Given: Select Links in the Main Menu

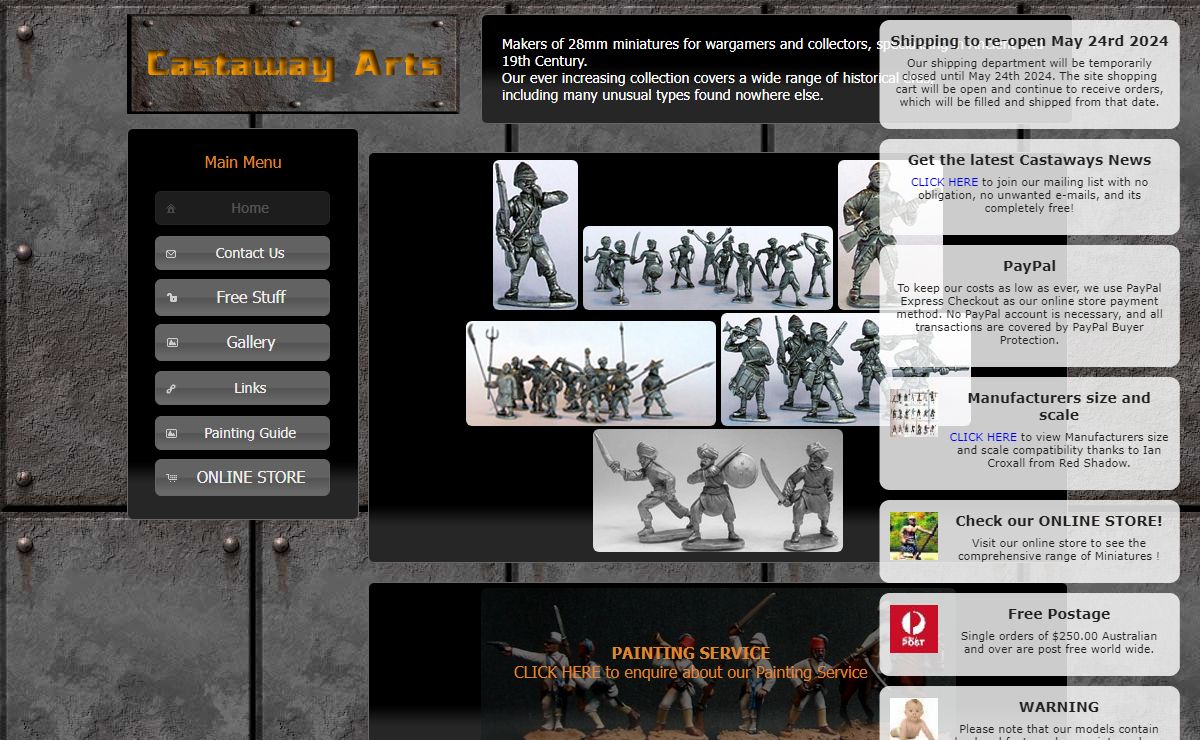Looking at the screenshot, I should coord(242,388).
